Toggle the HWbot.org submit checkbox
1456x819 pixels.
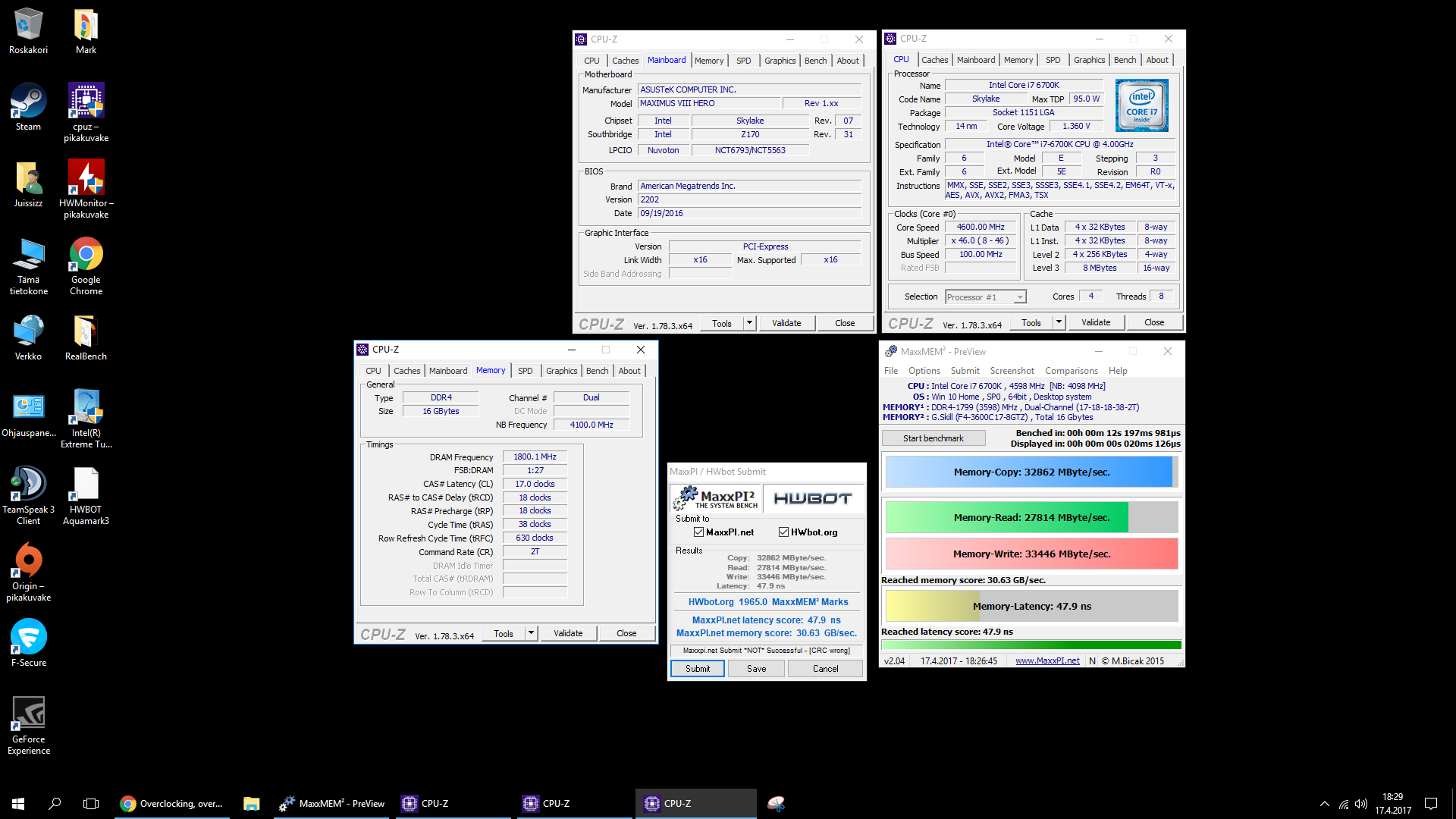point(783,532)
